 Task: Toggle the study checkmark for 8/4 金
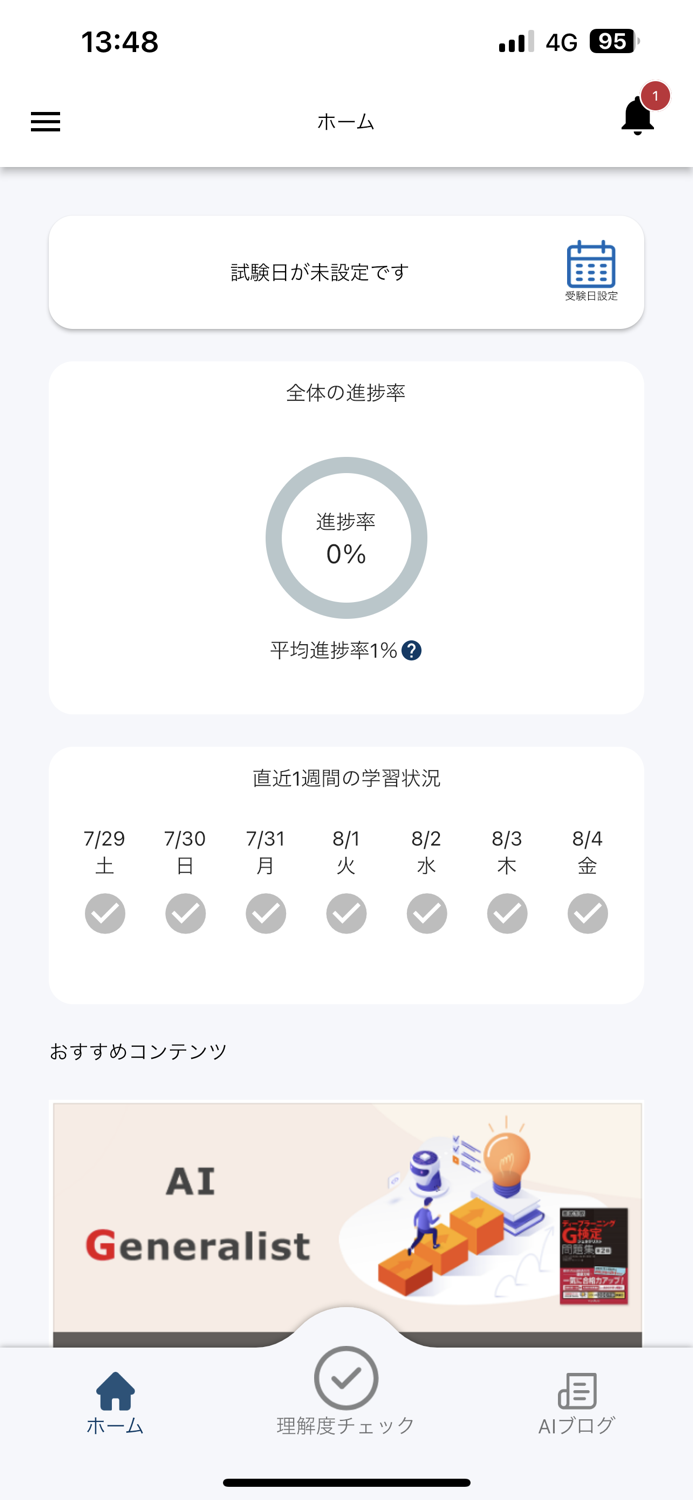[x=587, y=913]
